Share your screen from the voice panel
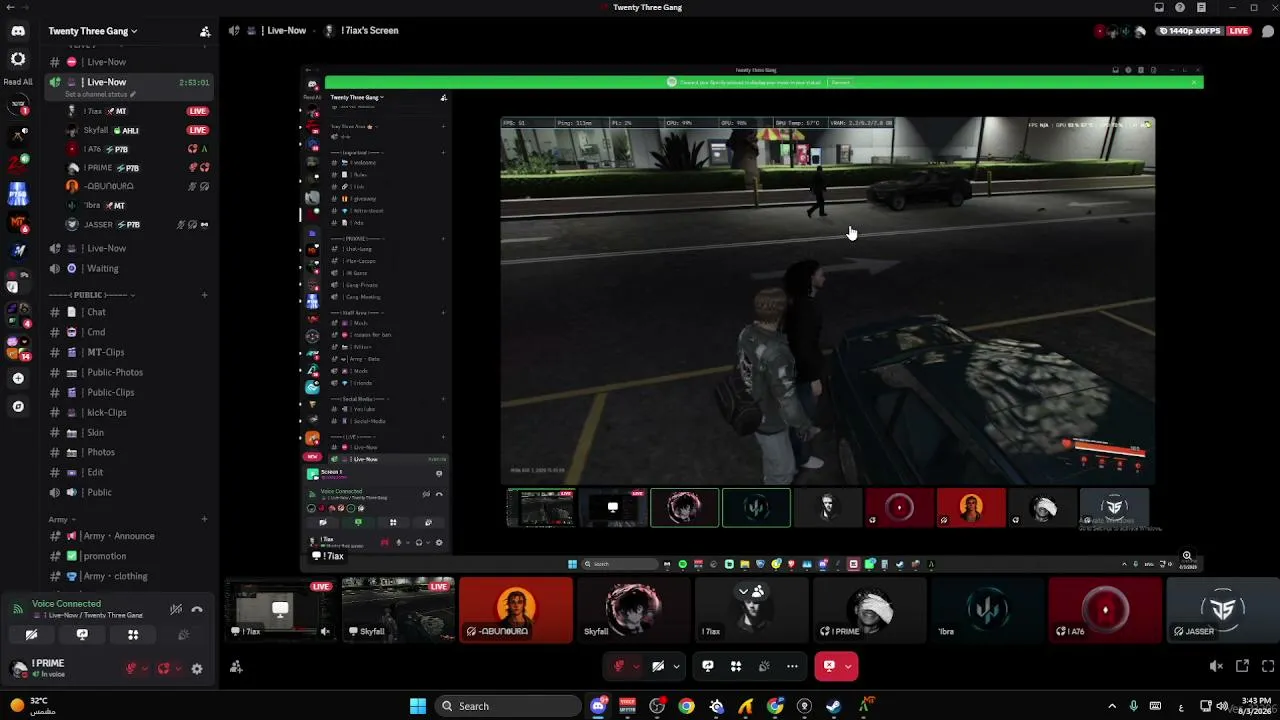The image size is (1280, 720). tap(82, 634)
